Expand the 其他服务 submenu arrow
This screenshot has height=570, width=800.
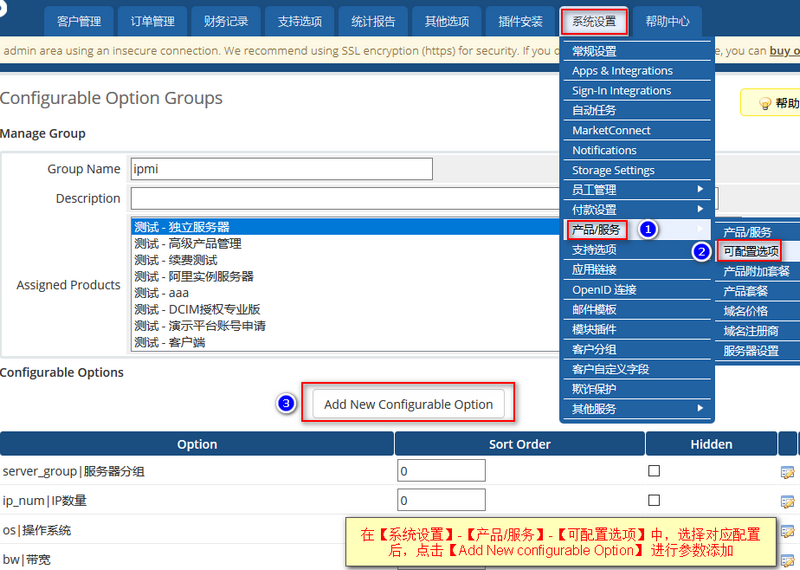coord(701,408)
